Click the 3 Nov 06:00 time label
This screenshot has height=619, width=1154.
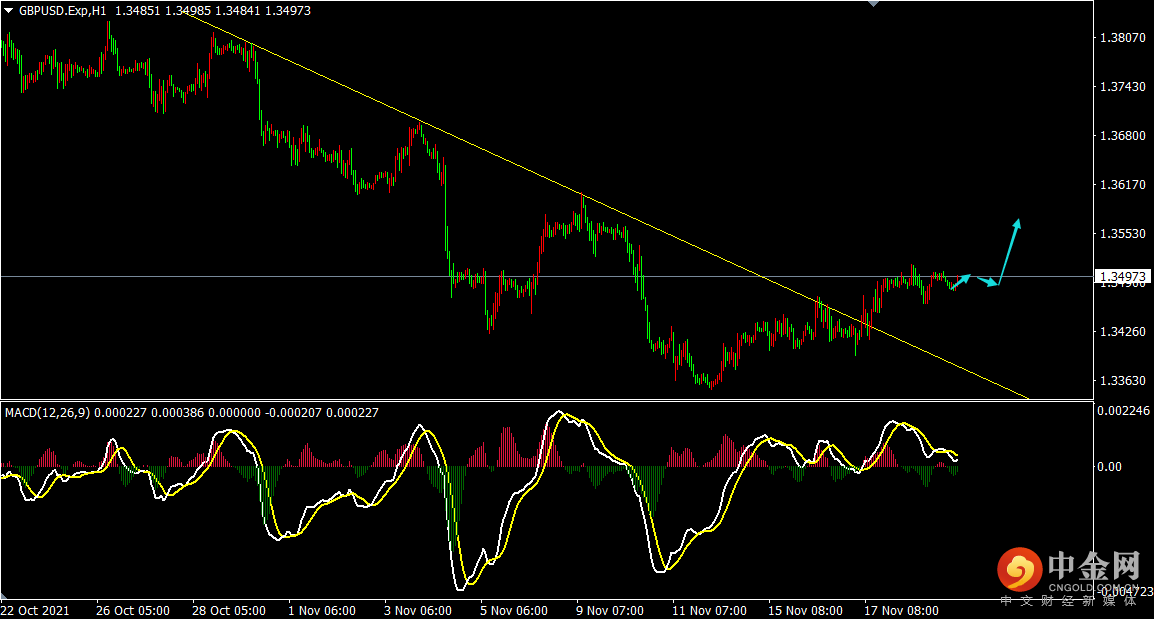pyautogui.click(x=417, y=611)
